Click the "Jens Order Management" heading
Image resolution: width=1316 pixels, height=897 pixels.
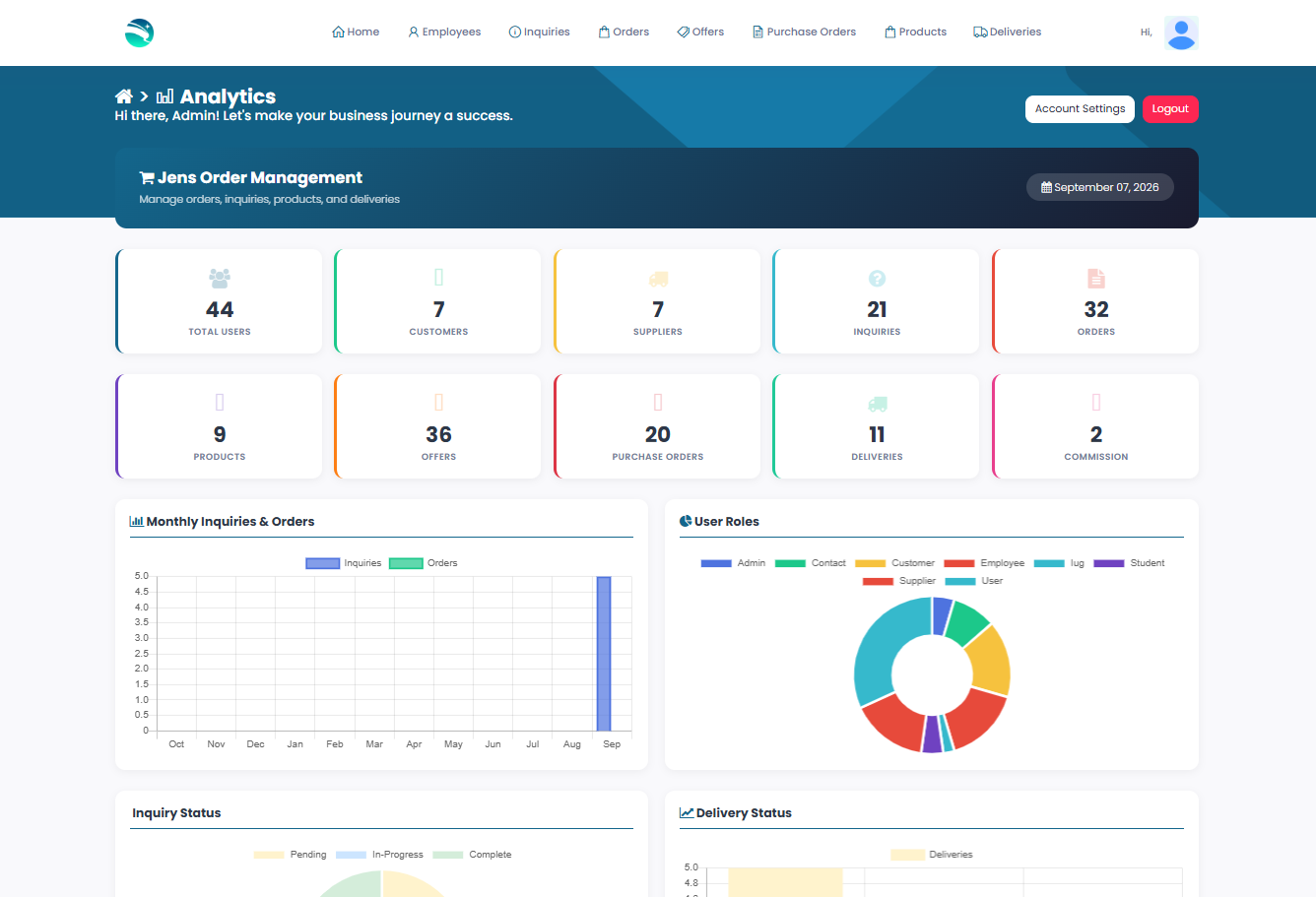(260, 177)
